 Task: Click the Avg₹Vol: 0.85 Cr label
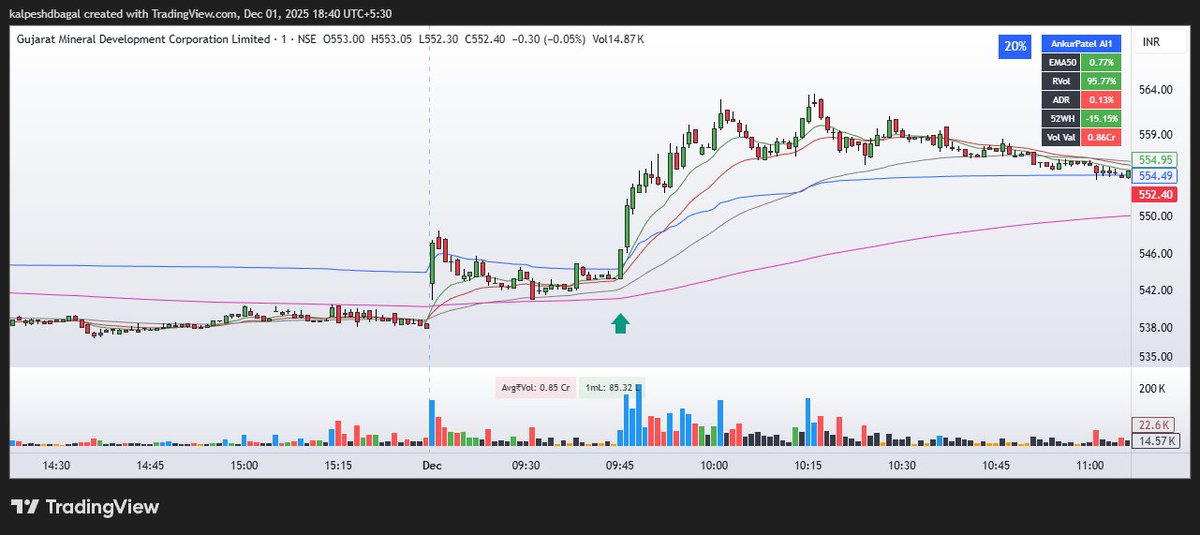536,388
